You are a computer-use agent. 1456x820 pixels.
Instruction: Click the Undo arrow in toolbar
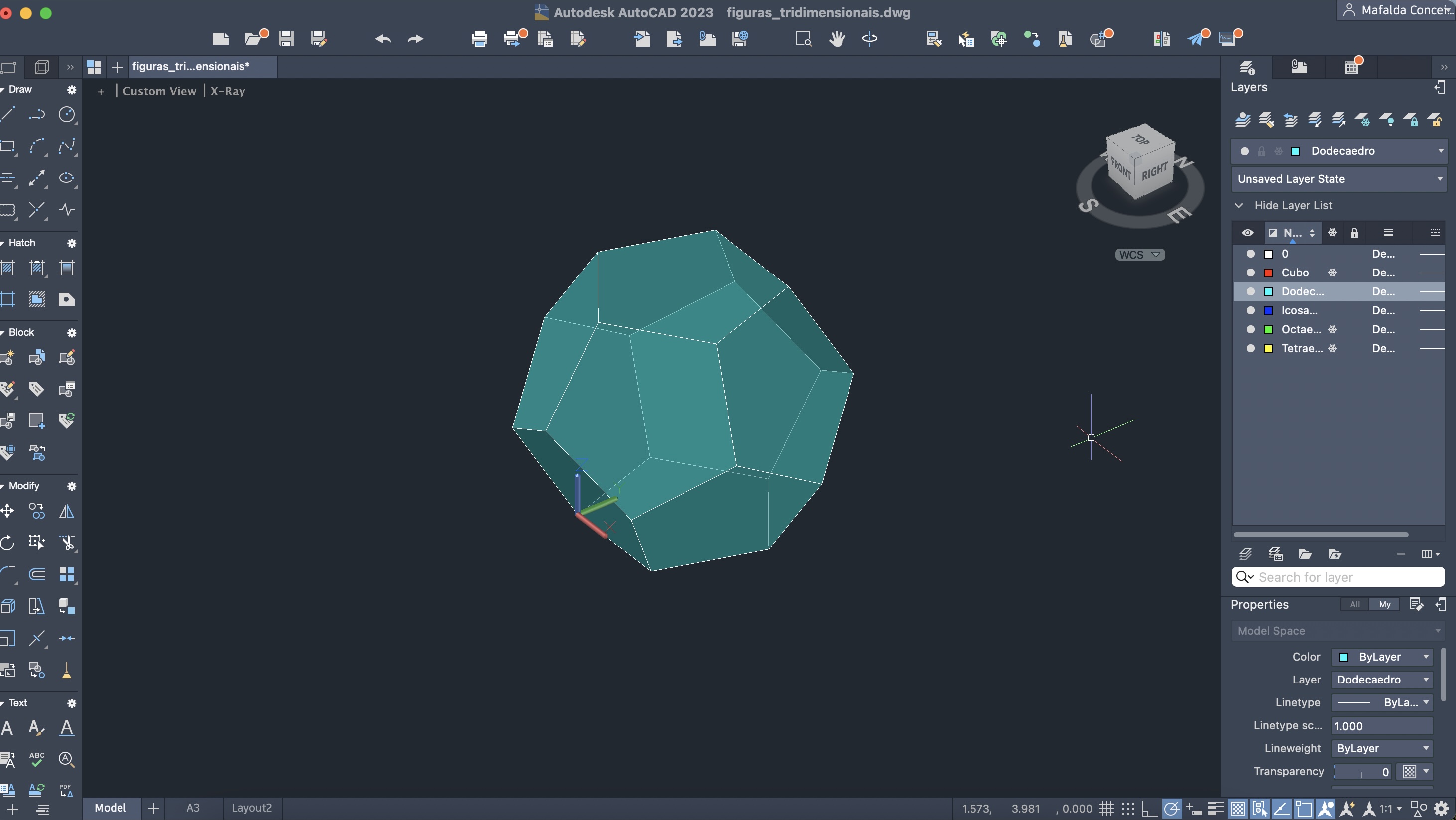382,38
